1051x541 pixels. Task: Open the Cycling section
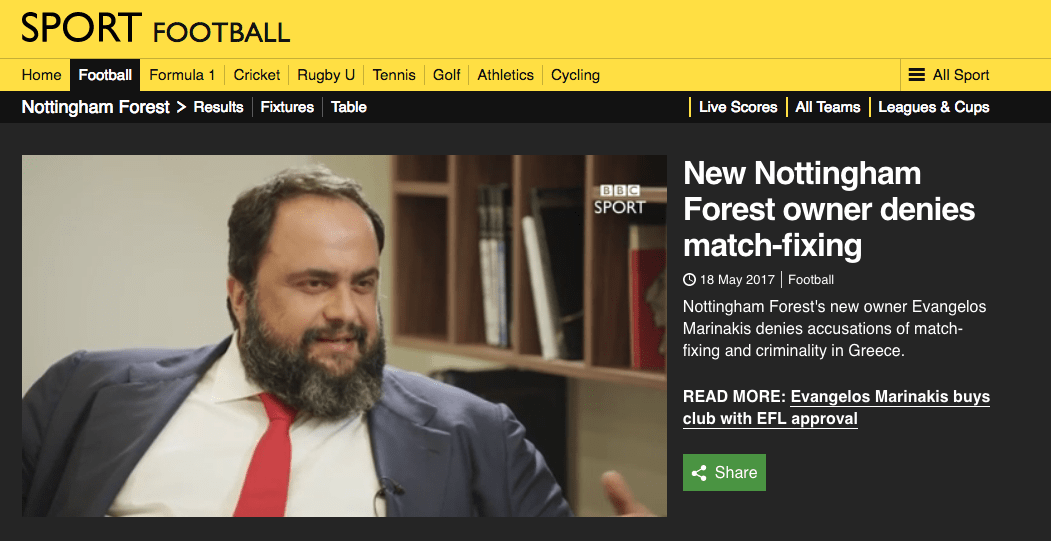click(x=575, y=75)
